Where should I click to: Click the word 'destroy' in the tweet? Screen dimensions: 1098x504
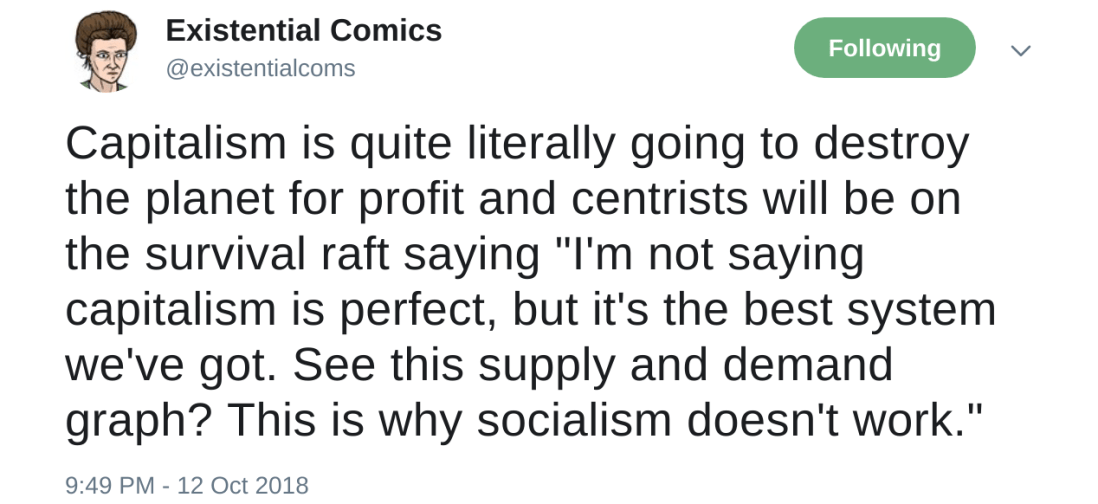[x=890, y=145]
